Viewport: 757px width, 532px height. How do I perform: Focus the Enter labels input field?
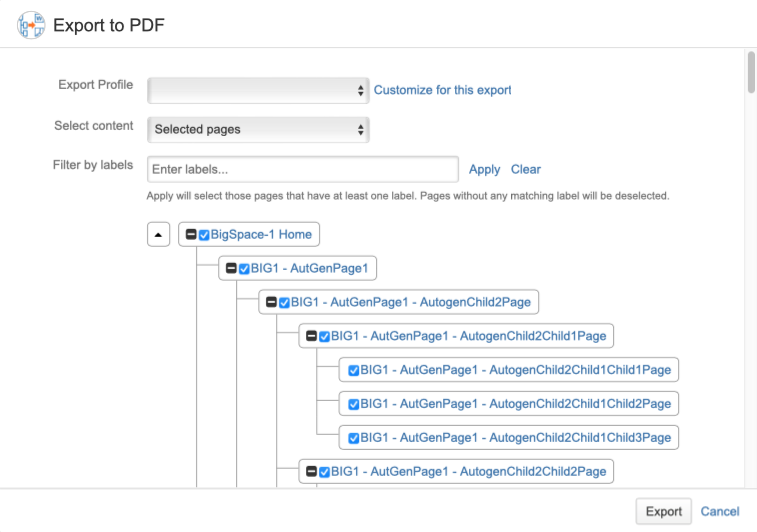pyautogui.click(x=303, y=169)
